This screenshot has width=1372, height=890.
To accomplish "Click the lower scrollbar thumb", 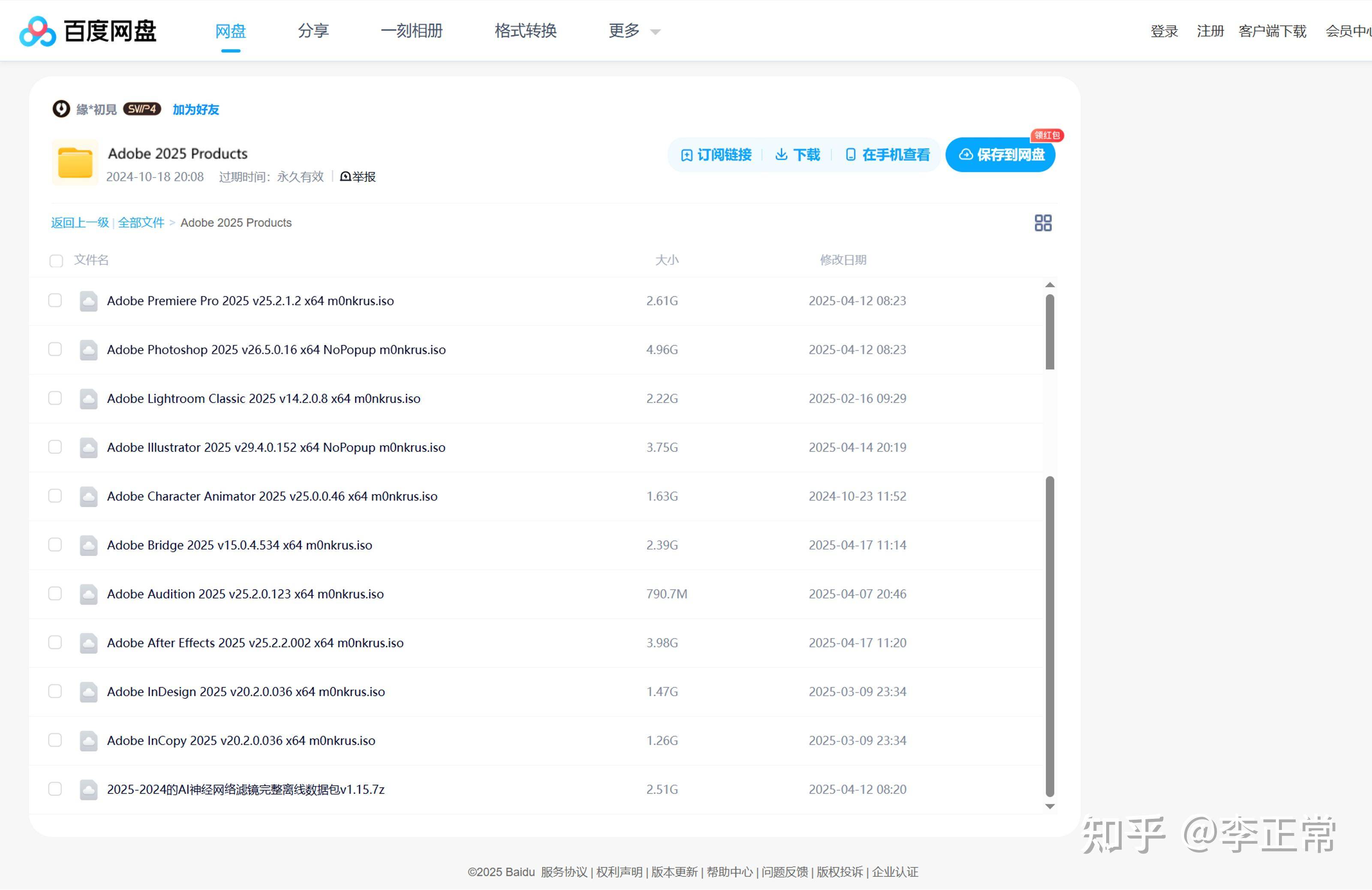I will 1050,636.
